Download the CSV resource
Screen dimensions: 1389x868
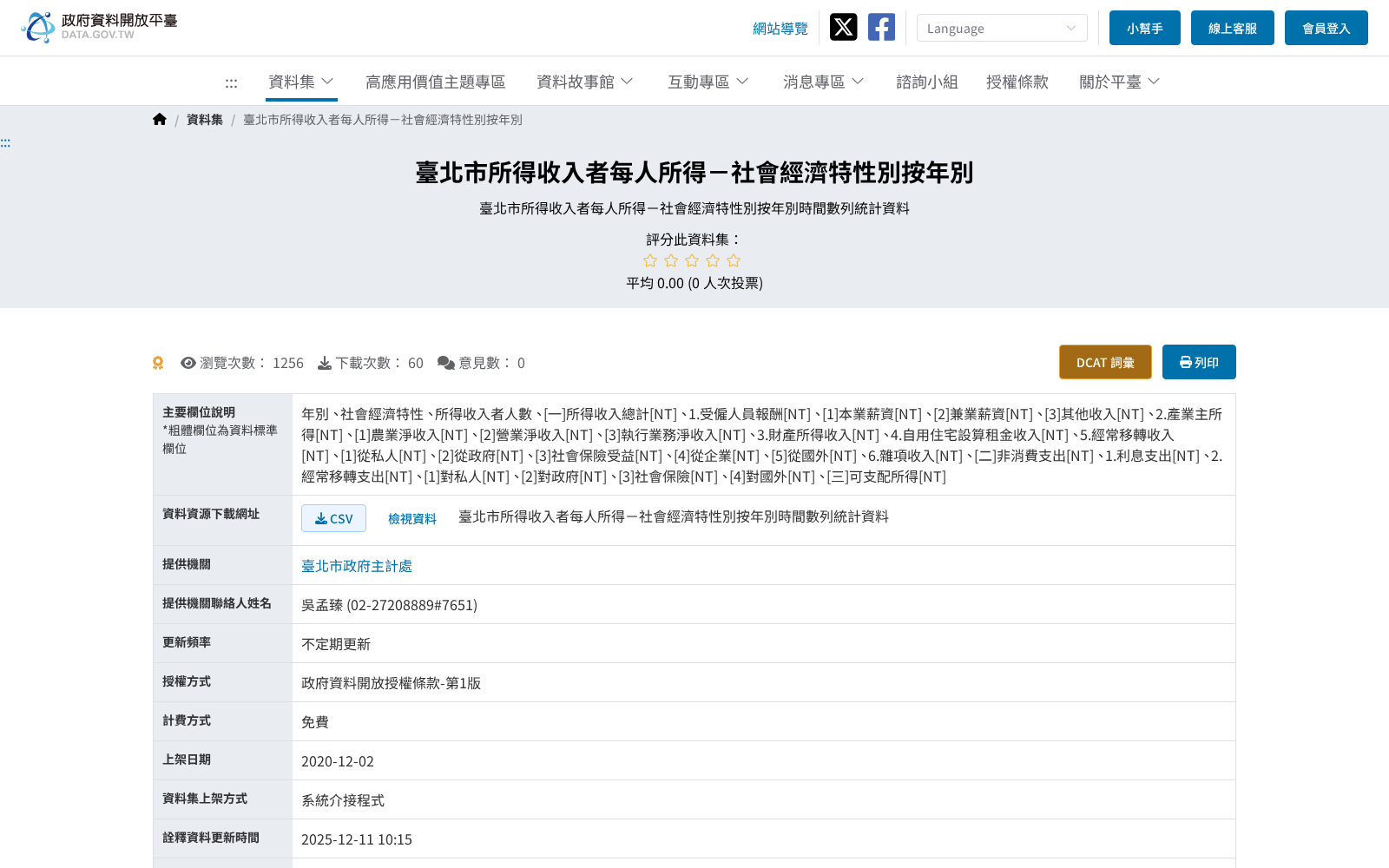(x=333, y=518)
